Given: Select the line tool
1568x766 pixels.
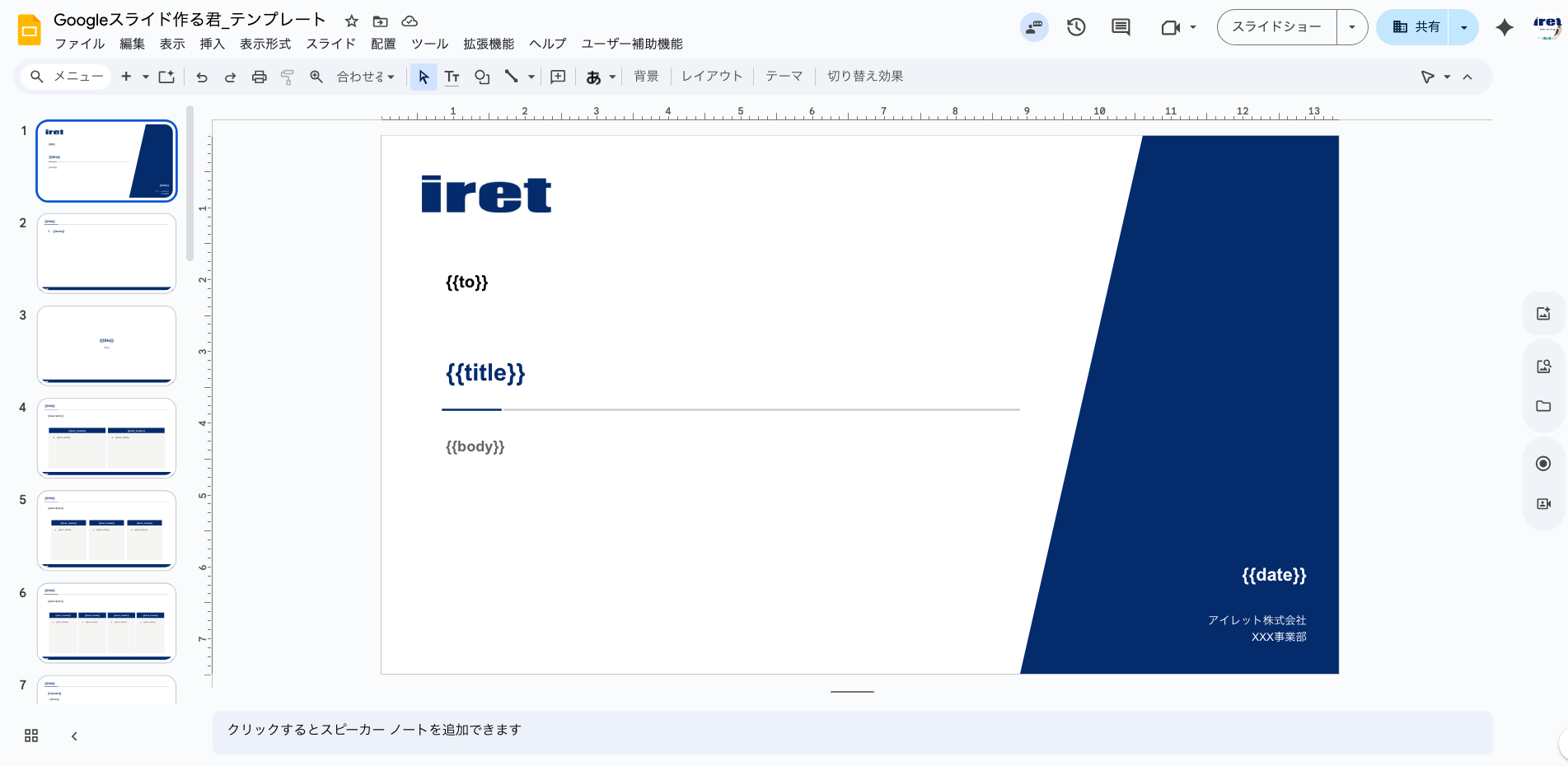Looking at the screenshot, I should [x=512, y=77].
